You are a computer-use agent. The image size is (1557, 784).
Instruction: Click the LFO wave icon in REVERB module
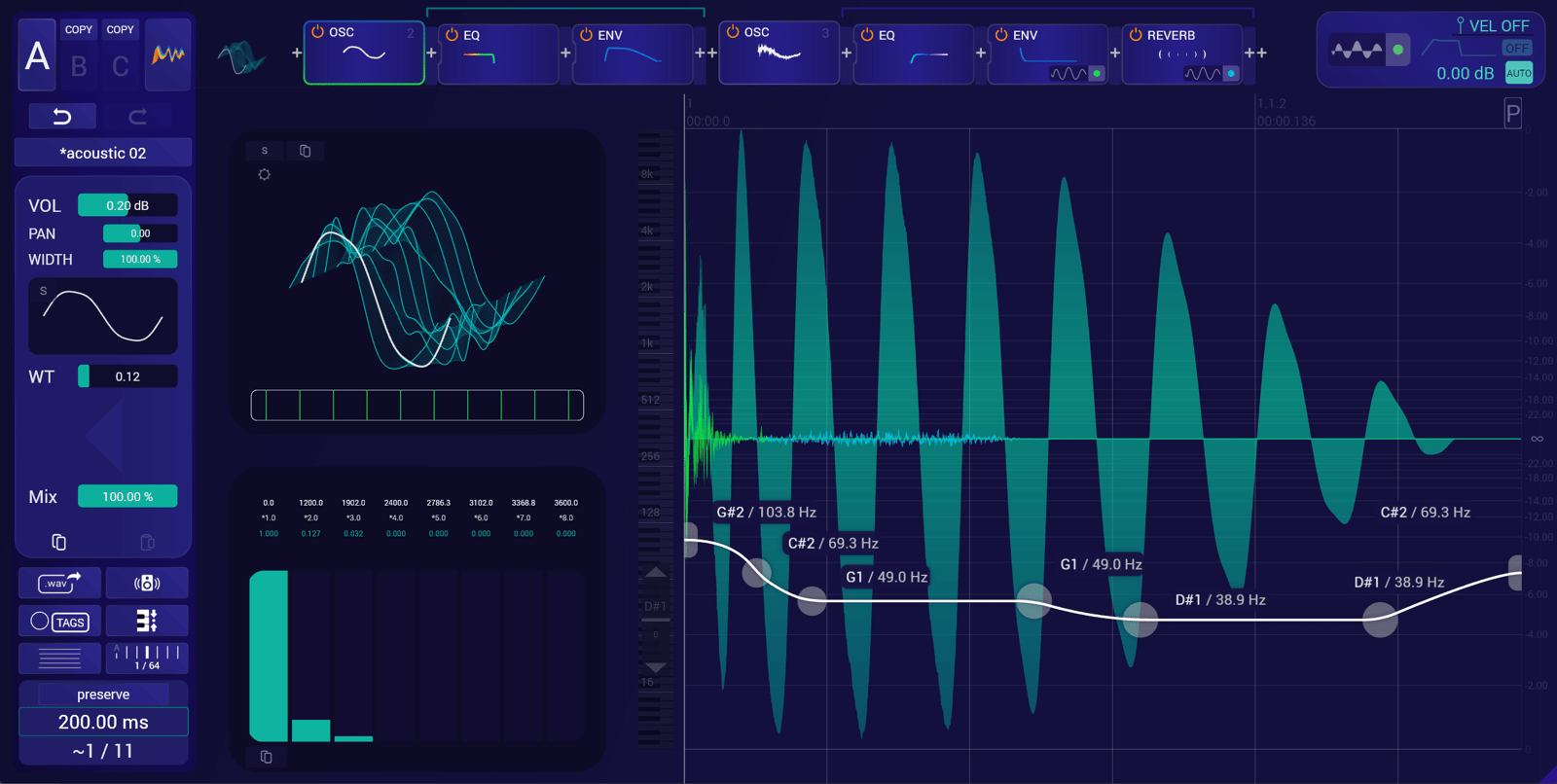click(1202, 74)
